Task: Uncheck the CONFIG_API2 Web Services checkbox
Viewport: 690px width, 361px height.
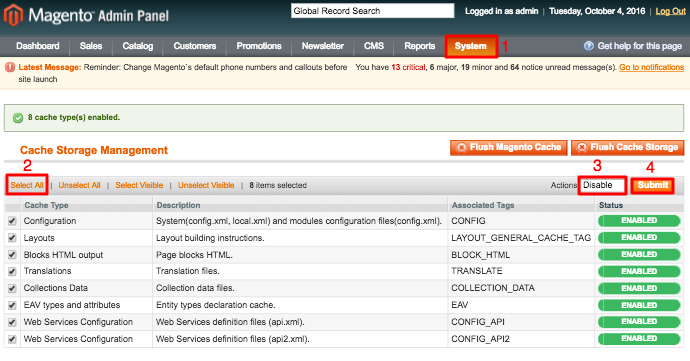Action: [12, 339]
